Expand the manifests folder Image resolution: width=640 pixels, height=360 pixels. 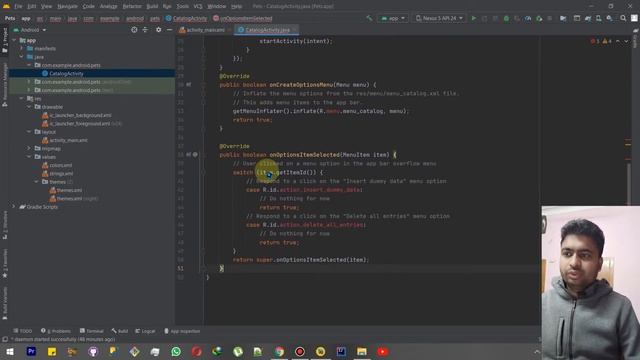click(x=22, y=49)
